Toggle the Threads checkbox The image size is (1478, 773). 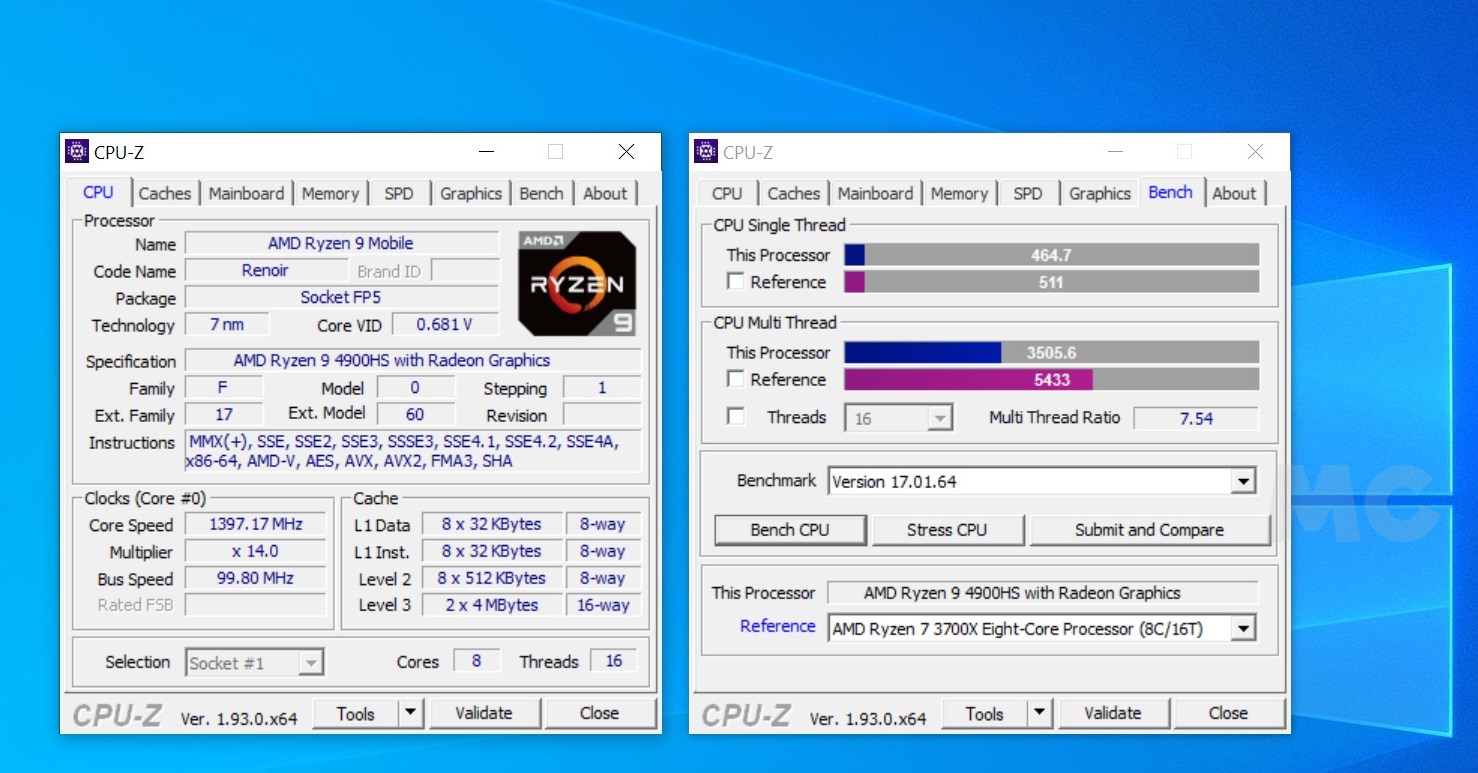736,417
